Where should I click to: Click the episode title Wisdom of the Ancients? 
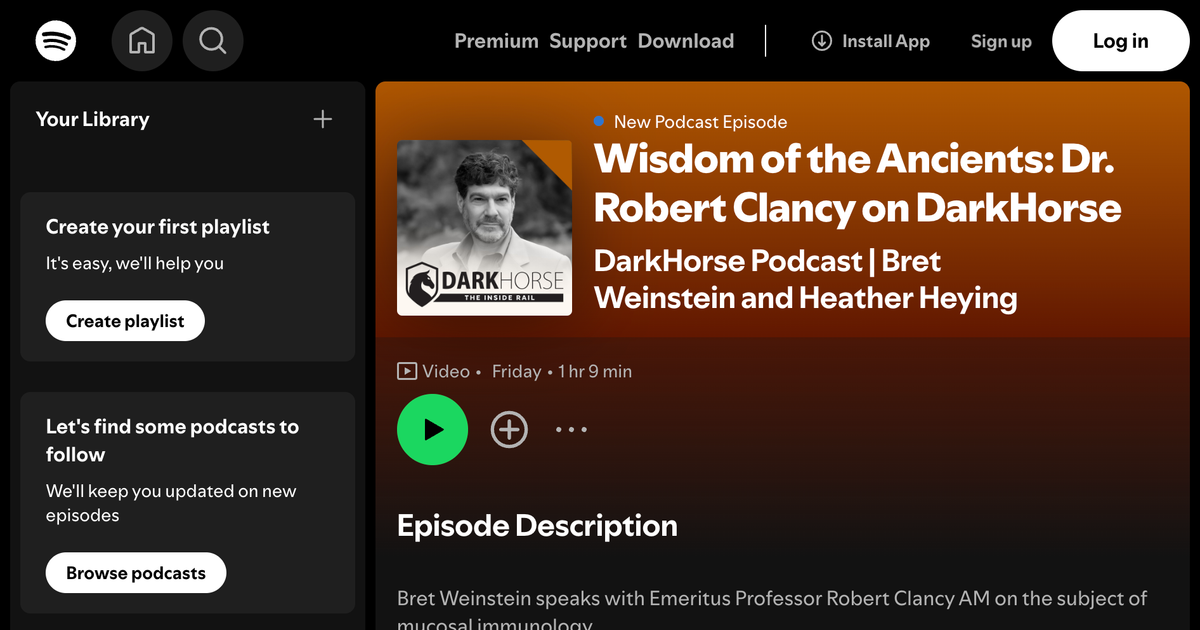click(x=857, y=183)
